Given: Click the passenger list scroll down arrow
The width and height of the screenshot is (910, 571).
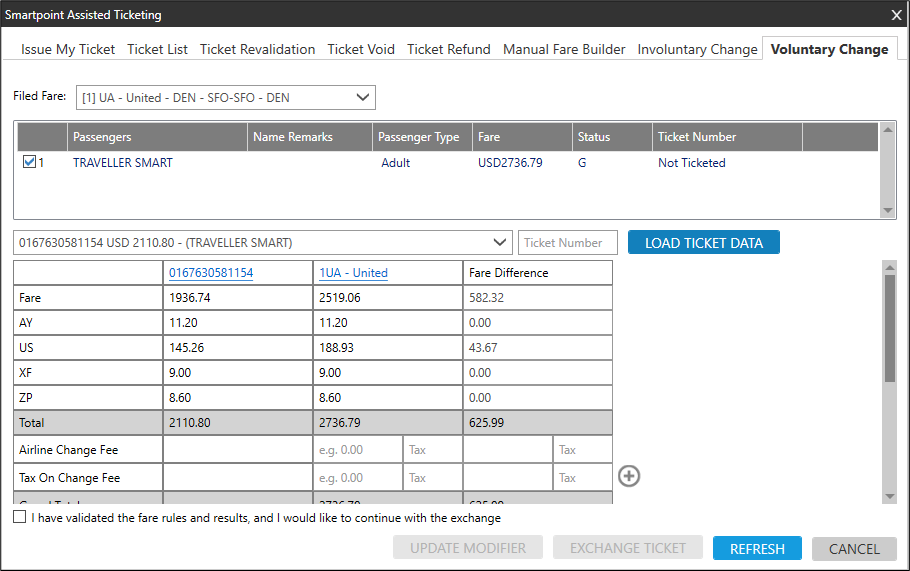Looking at the screenshot, I should 888,211.
